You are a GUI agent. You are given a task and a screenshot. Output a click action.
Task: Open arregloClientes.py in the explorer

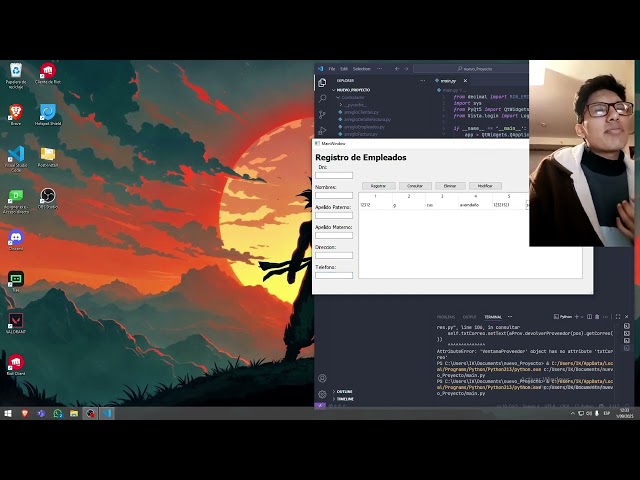click(x=361, y=112)
